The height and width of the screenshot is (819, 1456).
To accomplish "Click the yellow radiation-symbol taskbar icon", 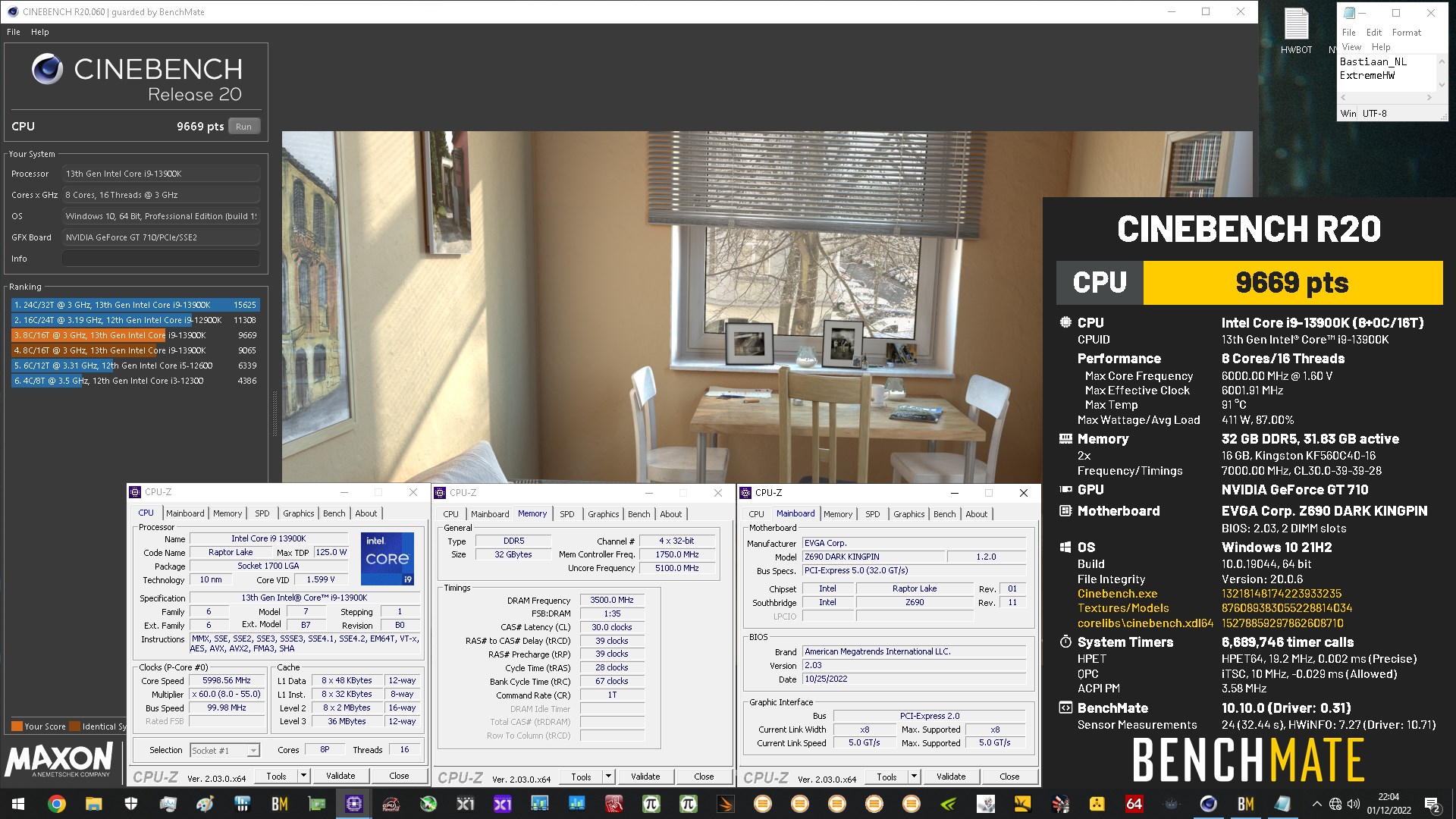I will (1097, 804).
